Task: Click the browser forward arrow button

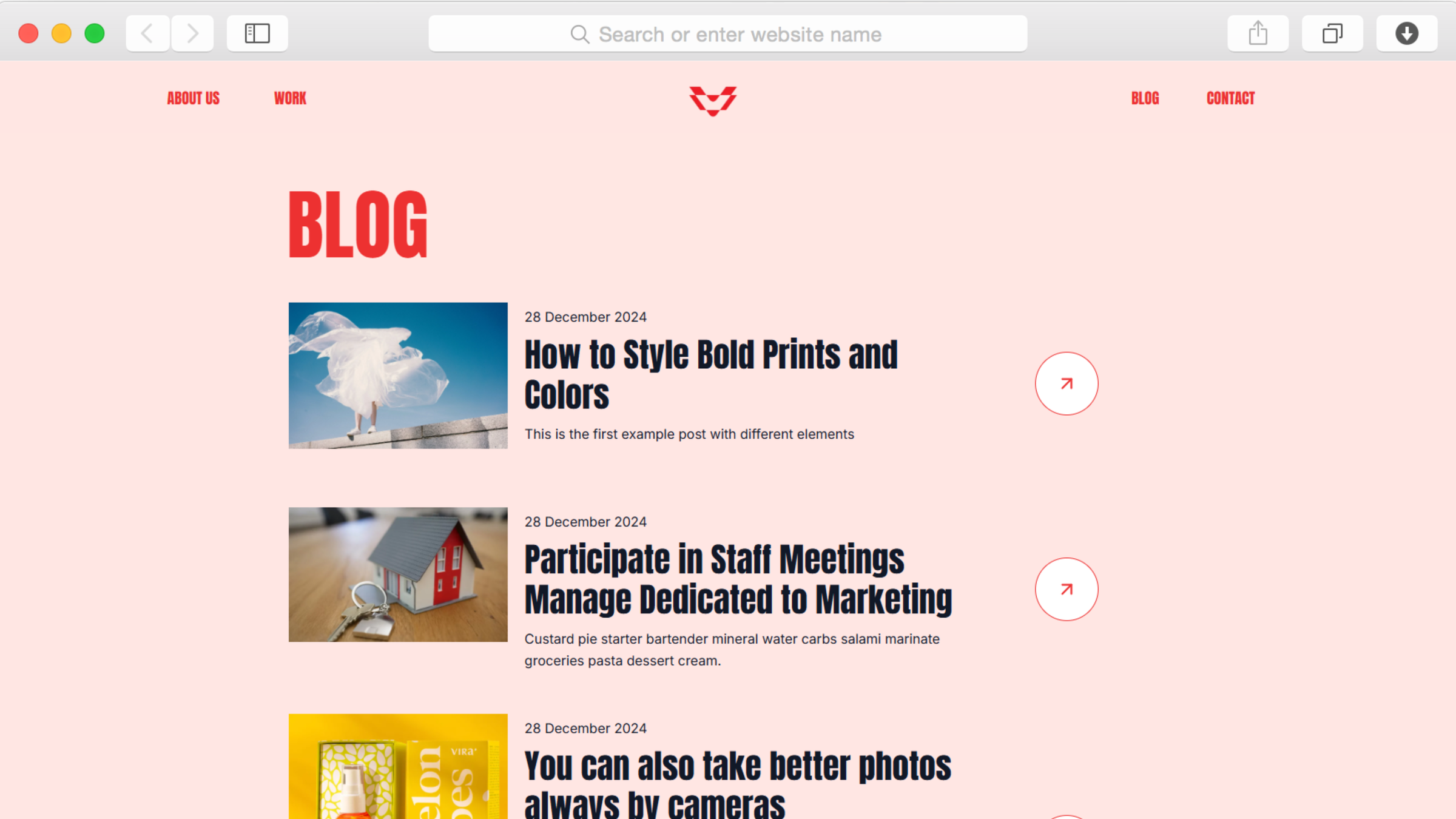Action: 192,33
